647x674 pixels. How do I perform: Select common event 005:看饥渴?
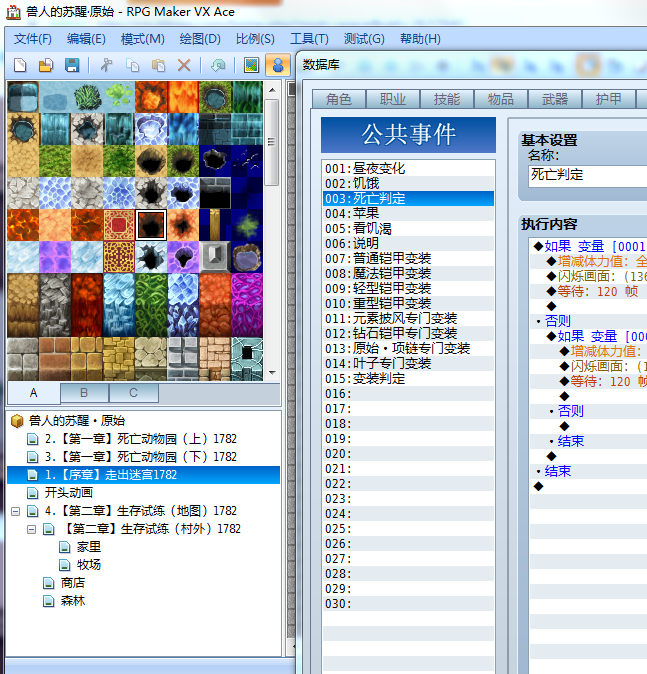click(x=408, y=229)
